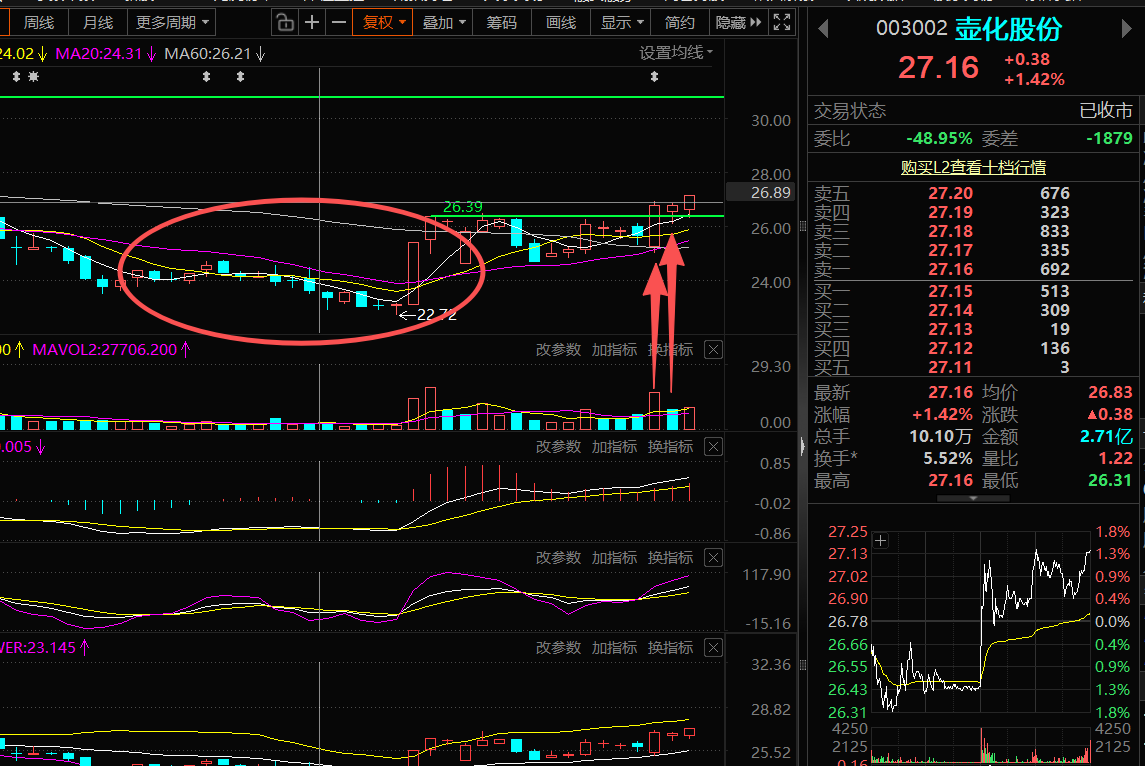
Task: Click 加指标 in the panel with 117.90 scale
Action: click(x=614, y=558)
